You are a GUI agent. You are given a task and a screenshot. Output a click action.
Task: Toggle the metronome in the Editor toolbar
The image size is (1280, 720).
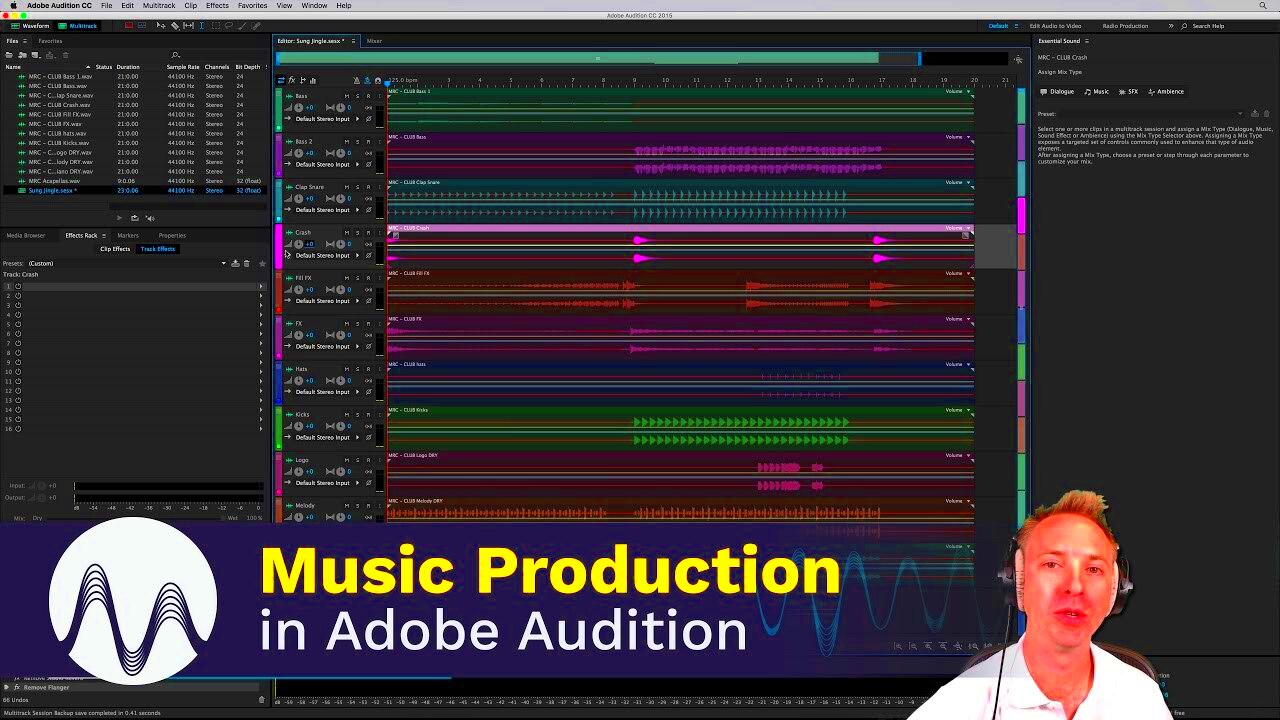click(x=357, y=79)
